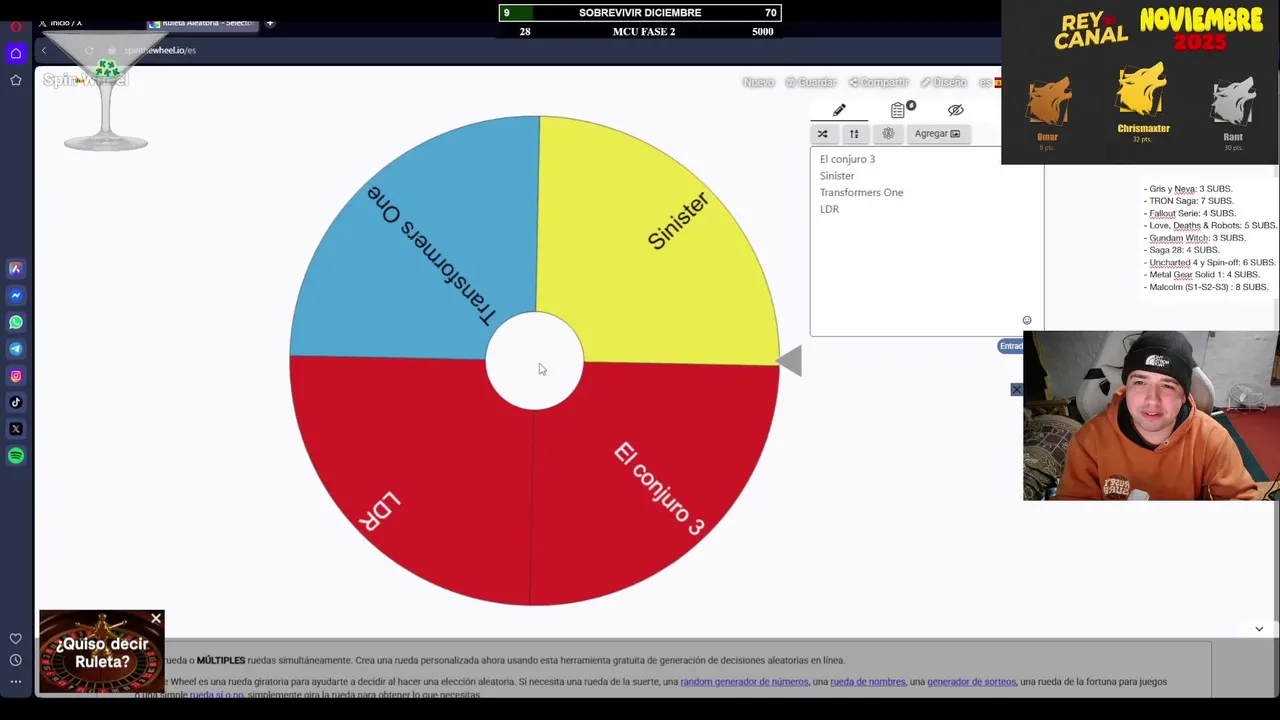Click Nuevo to create new wheel
This screenshot has height=720, width=1280.
point(759,82)
